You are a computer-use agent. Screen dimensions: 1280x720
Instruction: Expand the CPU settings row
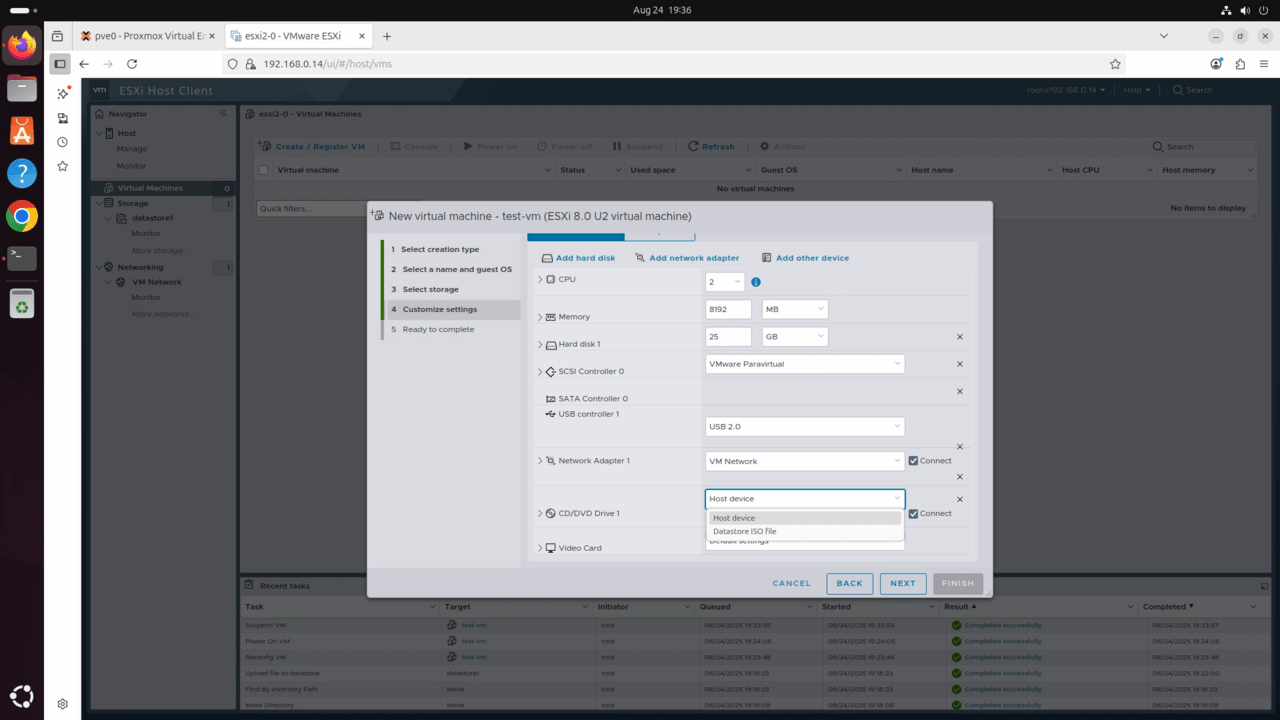click(x=541, y=279)
